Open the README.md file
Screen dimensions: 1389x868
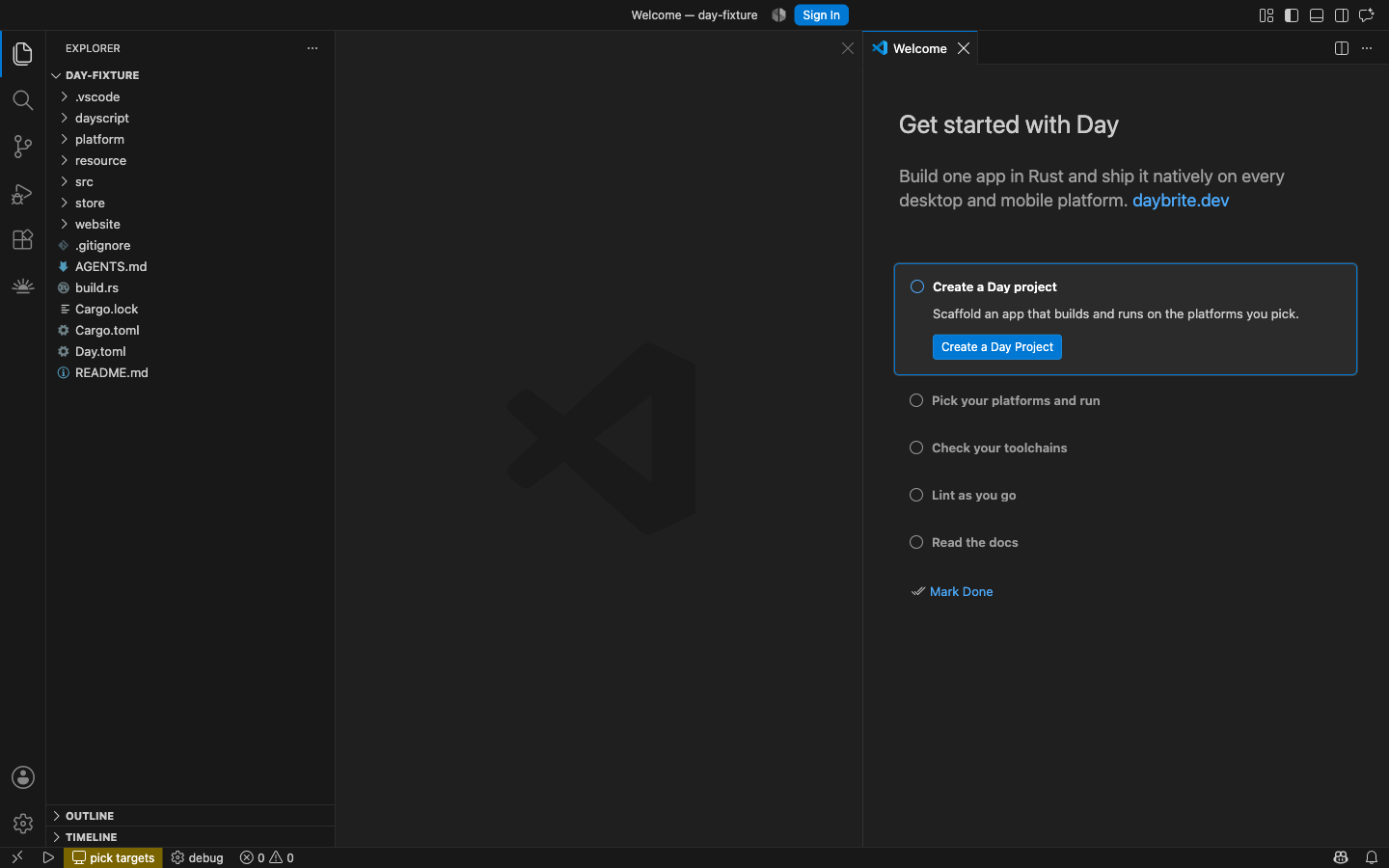190,372
